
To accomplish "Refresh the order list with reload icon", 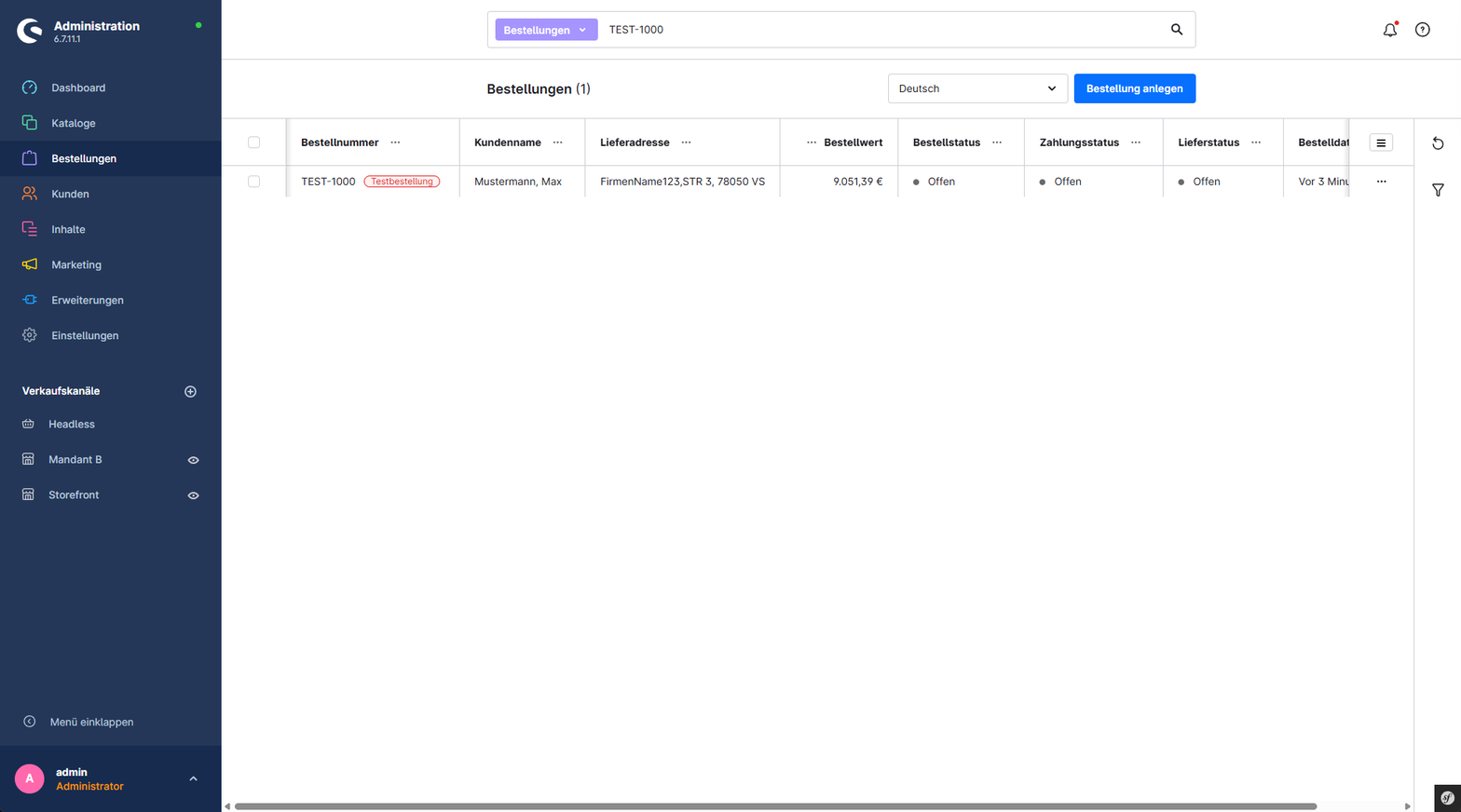I will tap(1438, 143).
